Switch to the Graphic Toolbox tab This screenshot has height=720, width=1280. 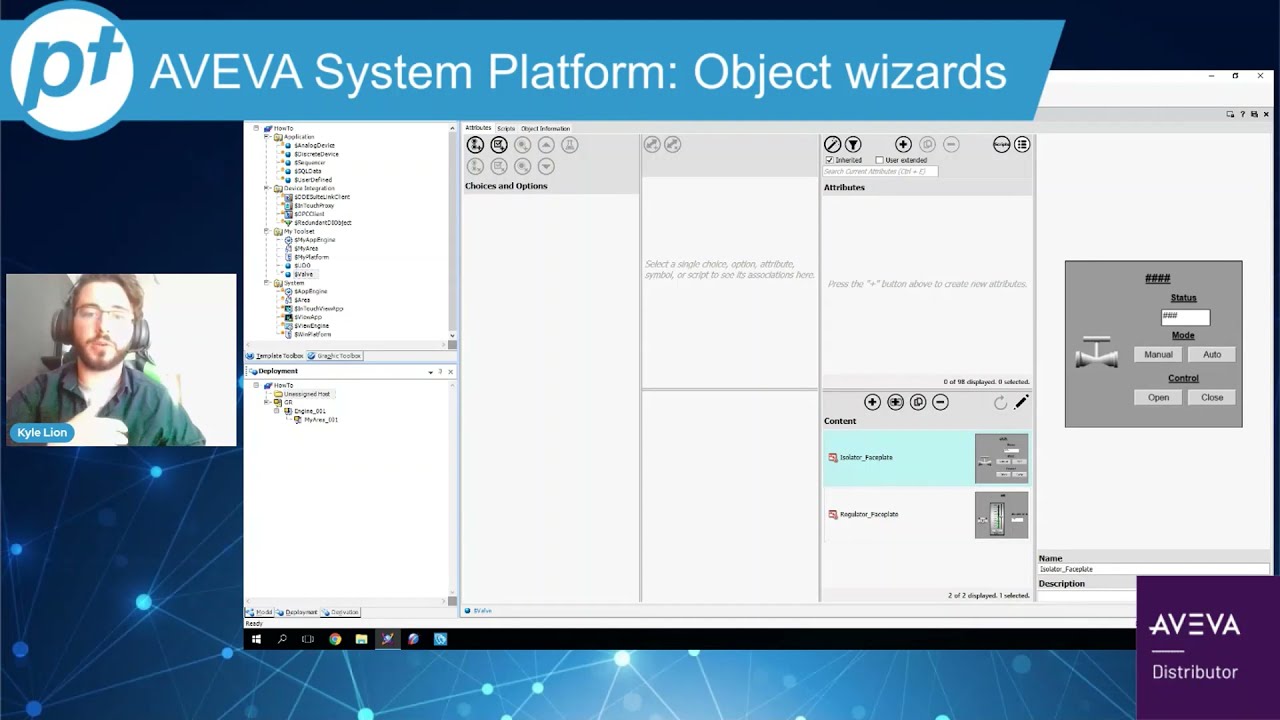click(x=334, y=356)
